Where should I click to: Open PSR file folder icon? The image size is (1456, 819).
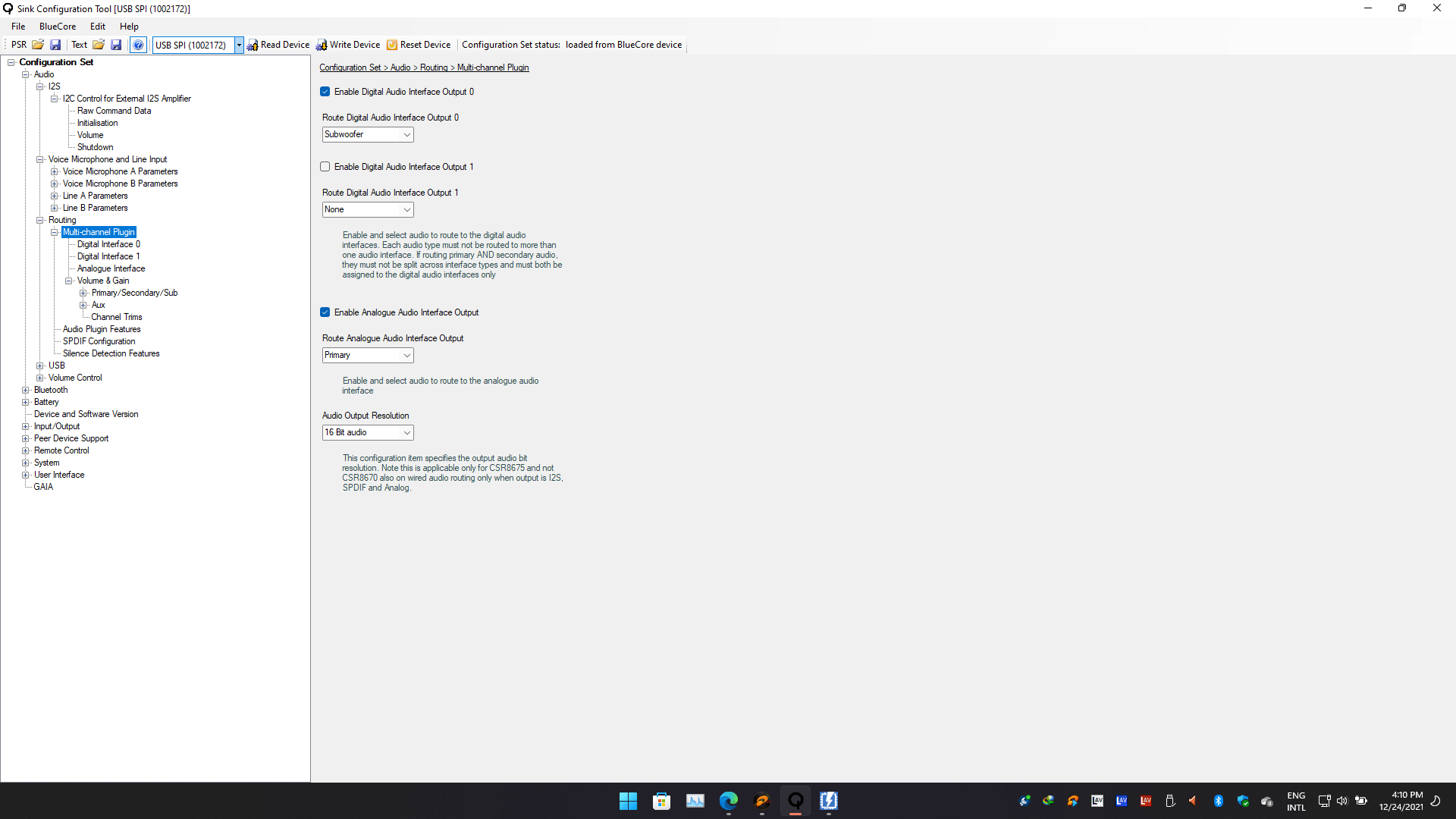pyautogui.click(x=38, y=45)
